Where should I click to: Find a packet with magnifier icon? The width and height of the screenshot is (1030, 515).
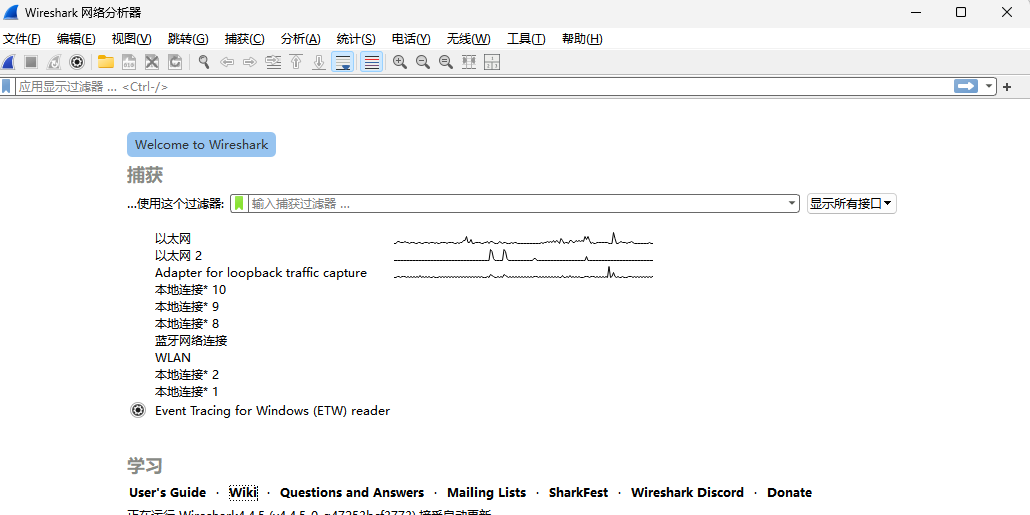click(x=204, y=62)
